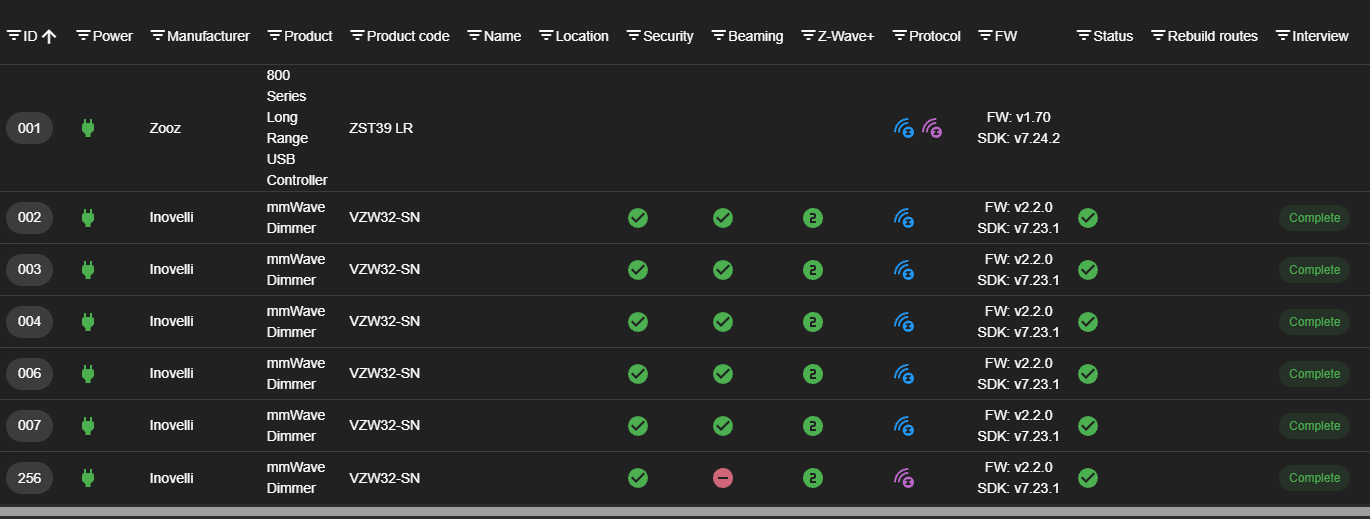1370x519 pixels.
Task: Click the Complete interview badge for node 003
Action: pyautogui.click(x=1314, y=270)
